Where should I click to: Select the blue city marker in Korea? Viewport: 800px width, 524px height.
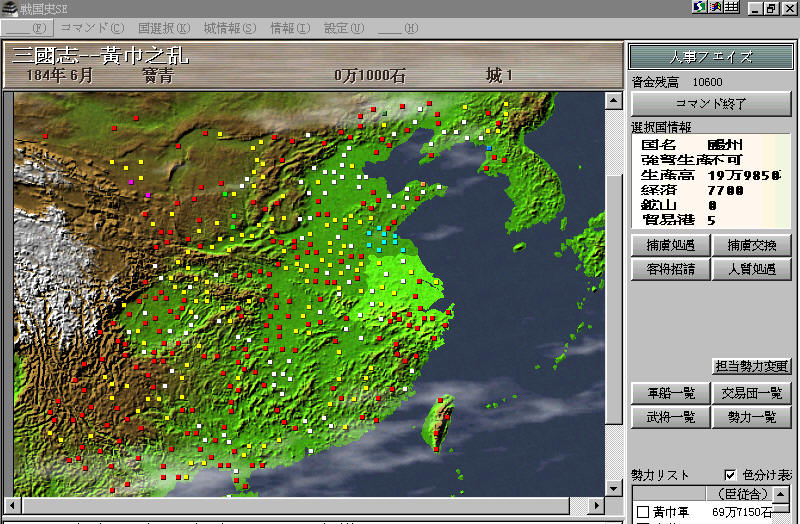click(x=489, y=148)
